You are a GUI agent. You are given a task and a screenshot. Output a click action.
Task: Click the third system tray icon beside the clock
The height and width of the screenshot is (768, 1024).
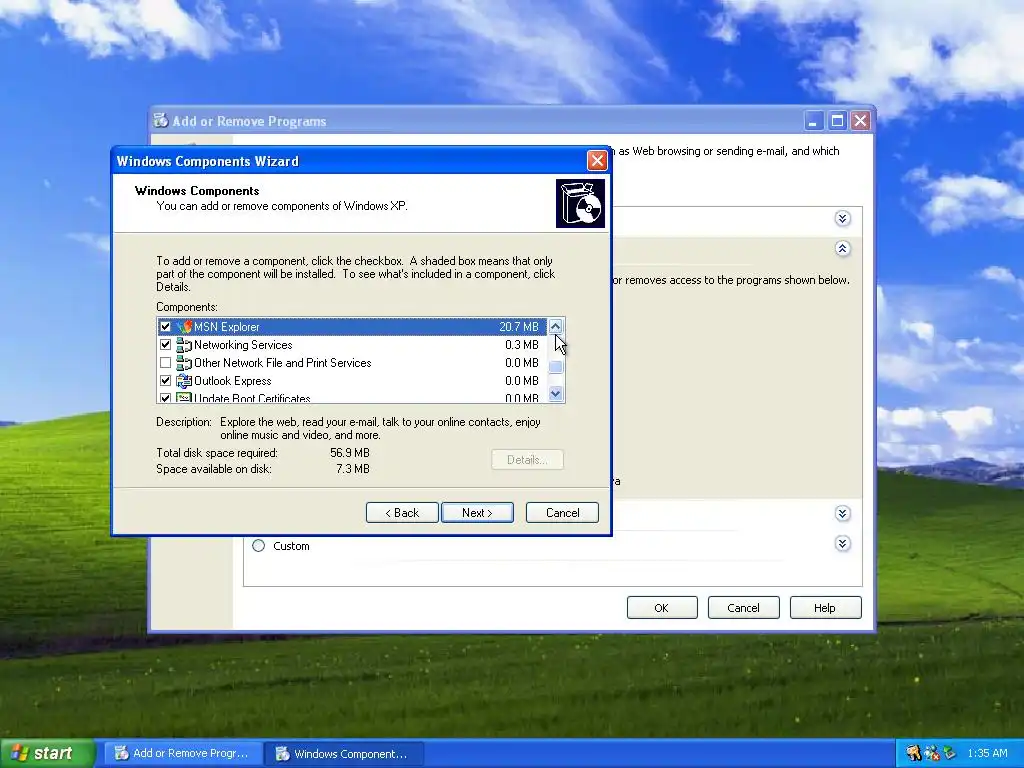point(949,753)
